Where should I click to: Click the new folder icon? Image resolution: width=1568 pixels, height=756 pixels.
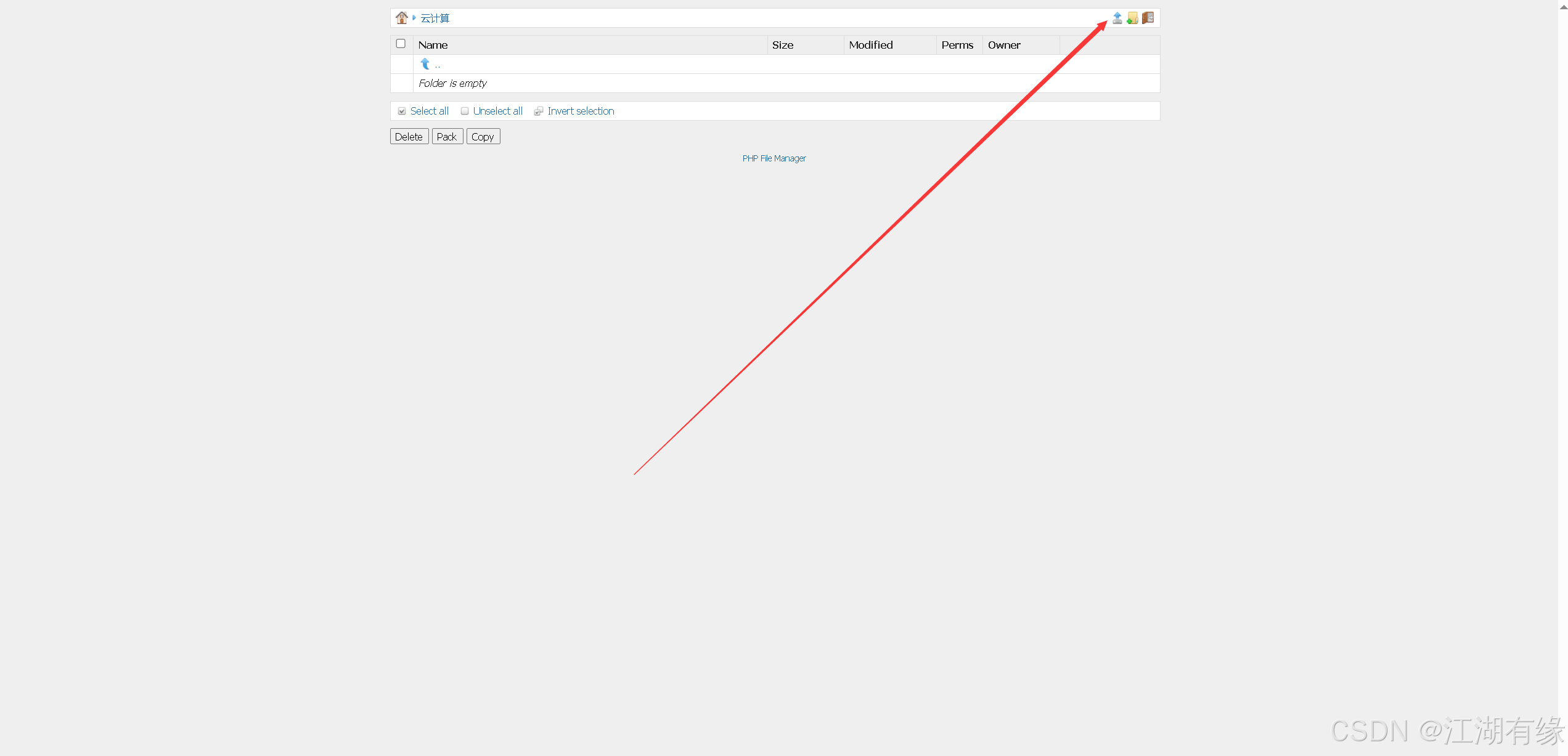(1132, 18)
